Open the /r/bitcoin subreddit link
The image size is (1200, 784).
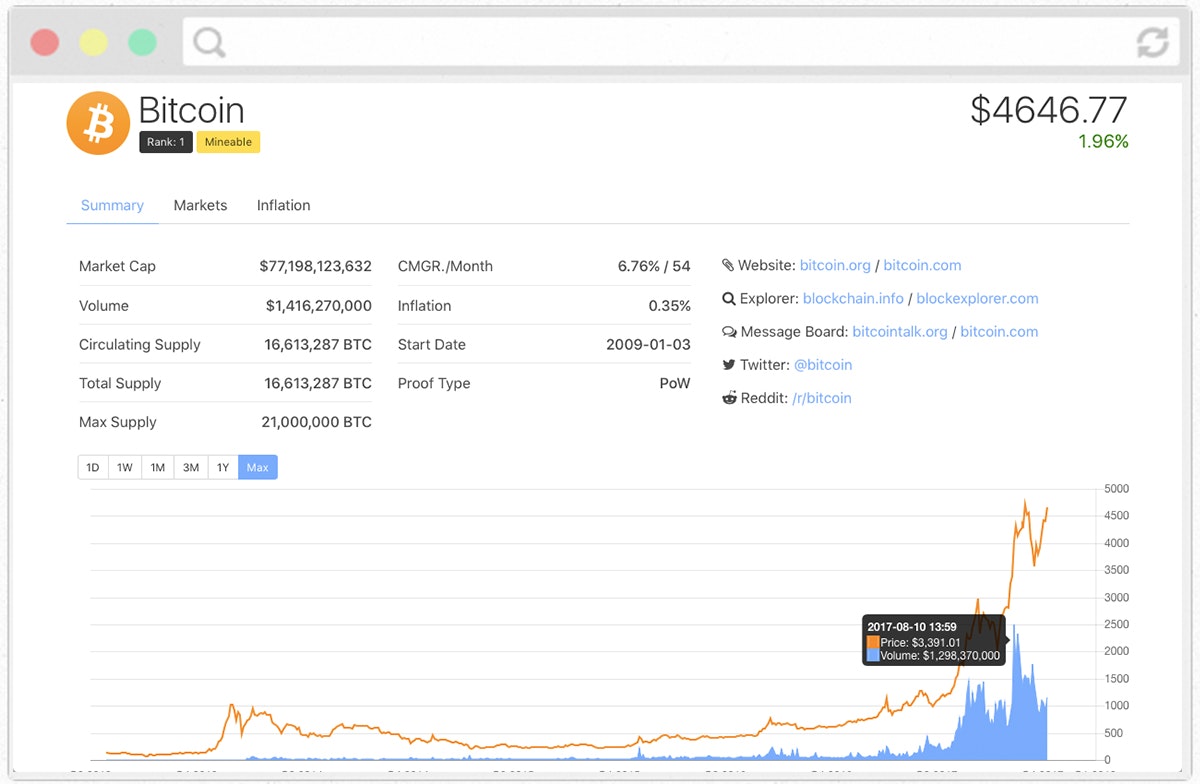(823, 397)
